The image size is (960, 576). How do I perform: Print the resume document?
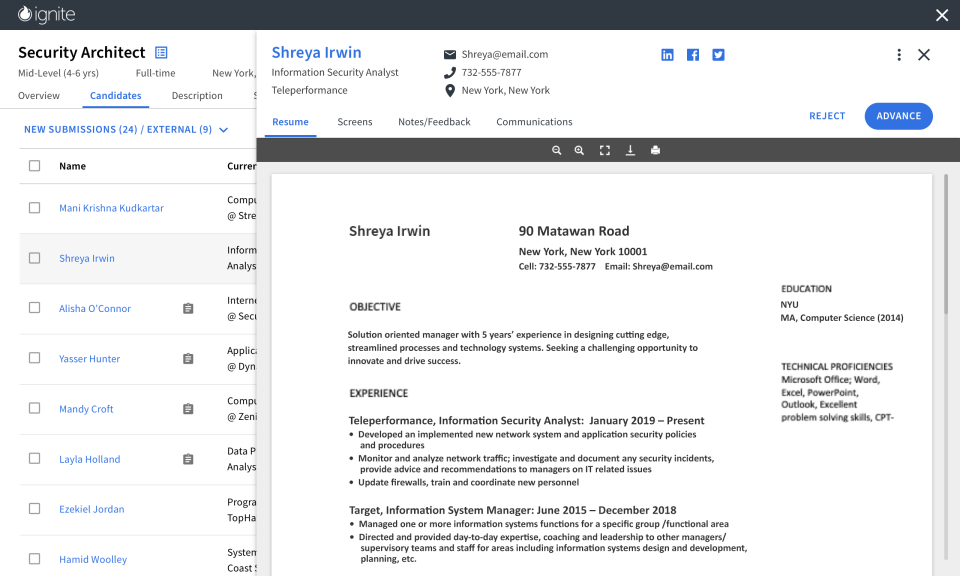coord(655,149)
